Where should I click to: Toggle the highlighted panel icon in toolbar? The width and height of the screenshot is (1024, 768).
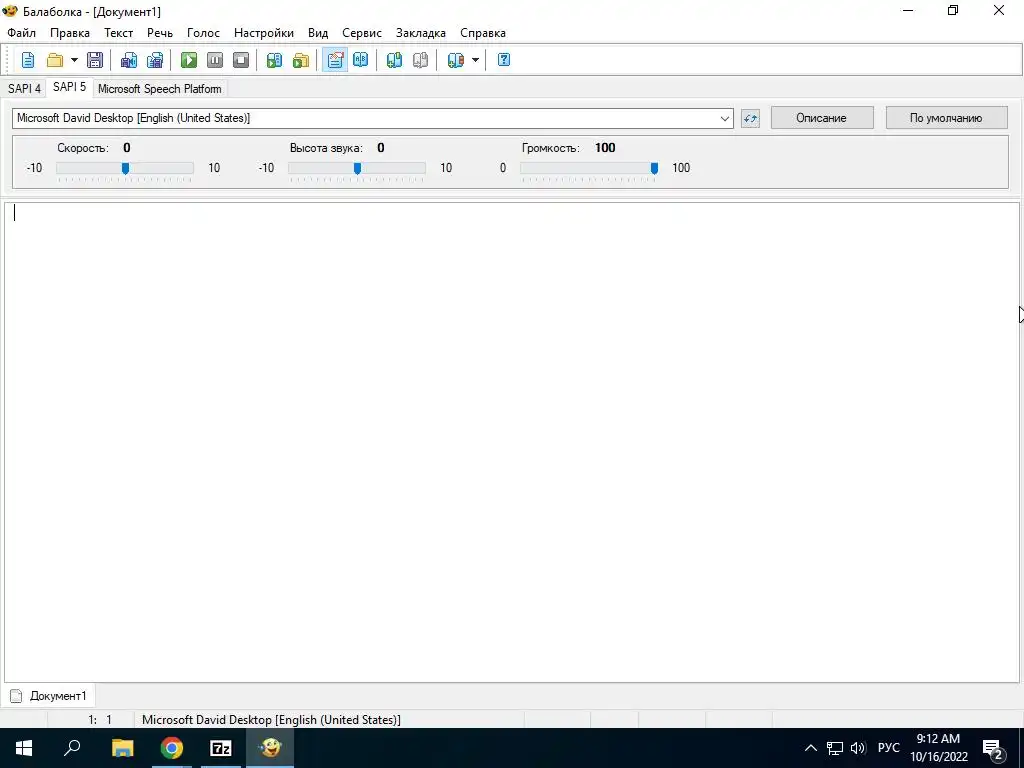(335, 60)
